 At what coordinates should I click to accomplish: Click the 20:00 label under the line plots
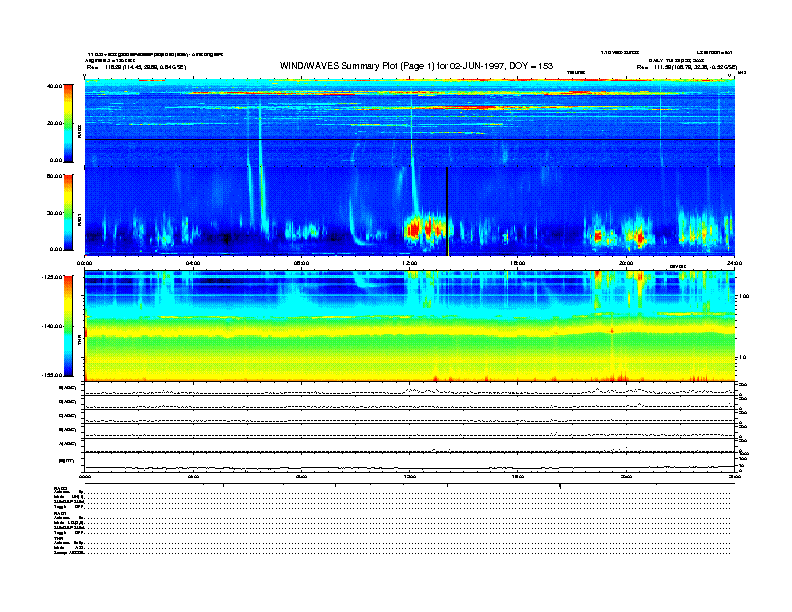(626, 476)
